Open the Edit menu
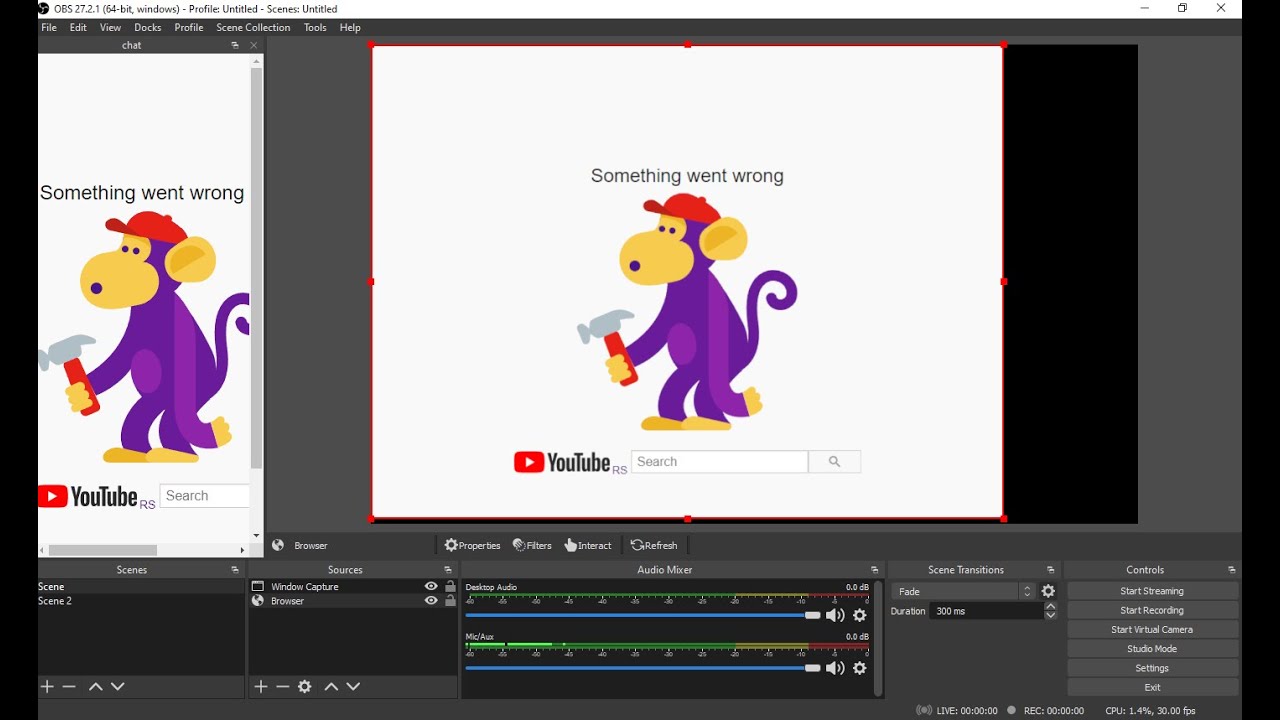This screenshot has height=720, width=1280. [78, 28]
